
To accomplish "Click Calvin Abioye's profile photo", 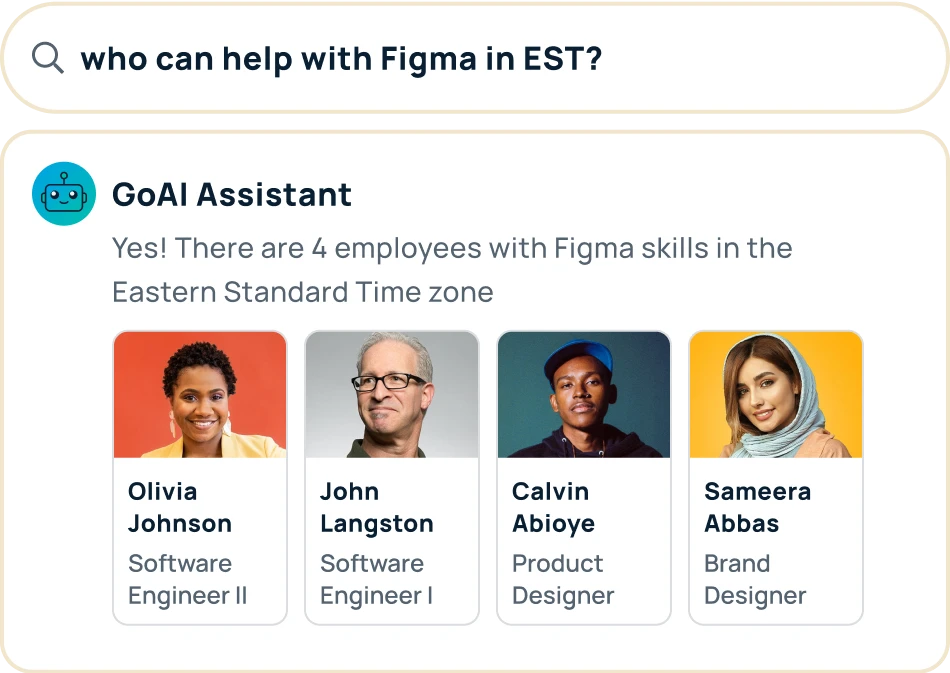I will (x=583, y=394).
